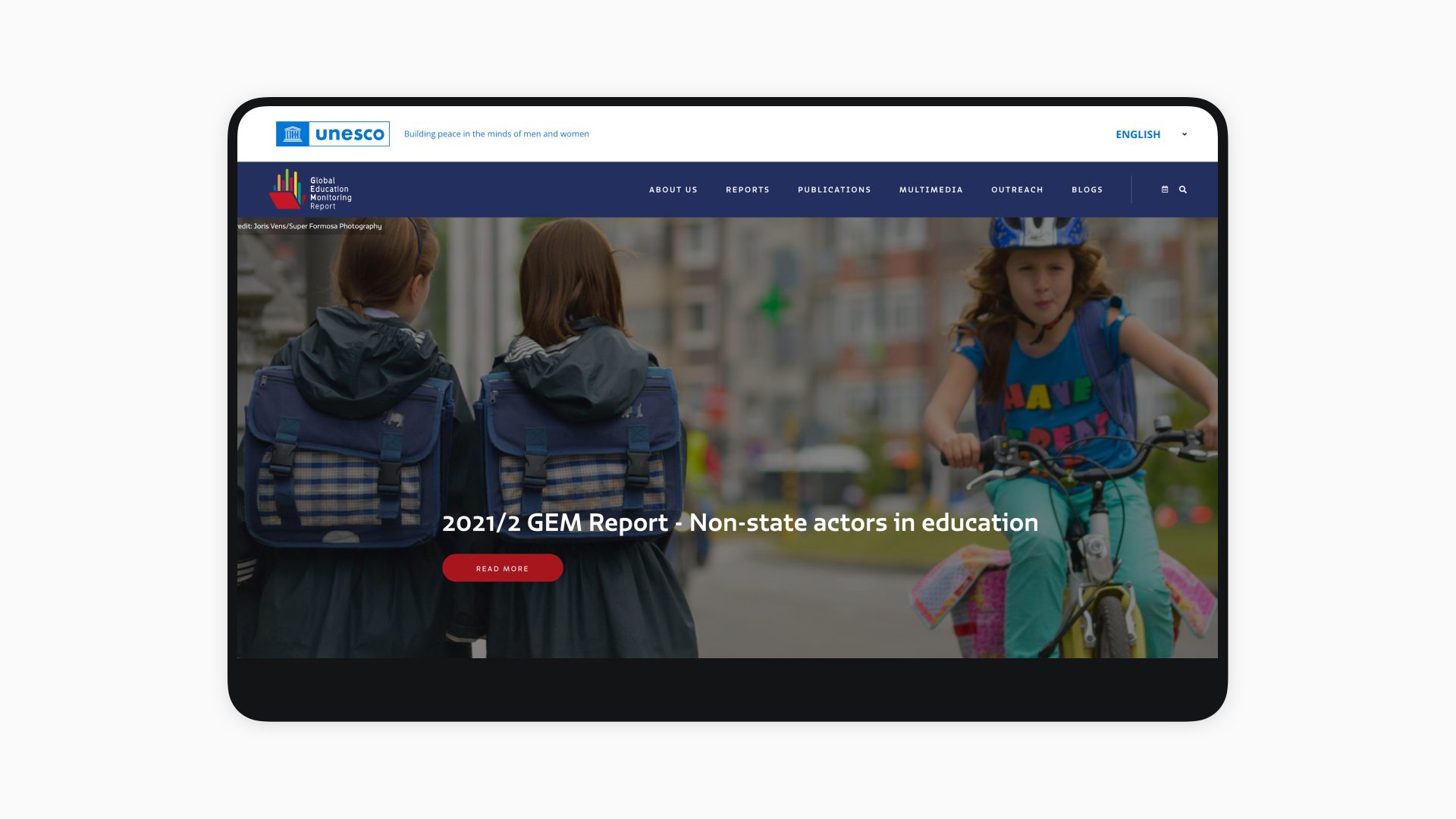Open the search magnifier icon

1183,190
